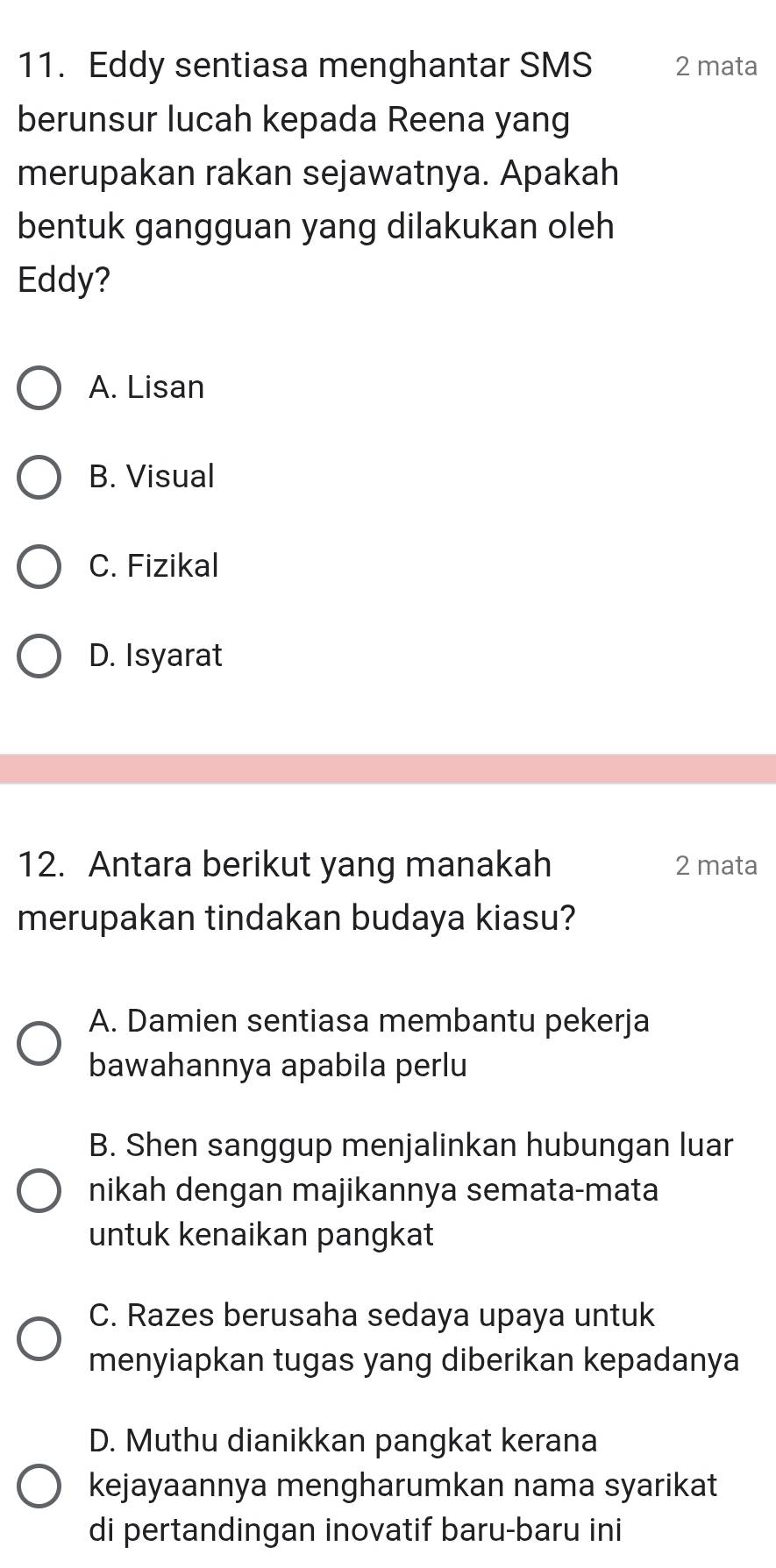Click the 'A. Damien sentiasa membantu' option text
Image resolution: width=776 pixels, height=1568 pixels.
tap(369, 1043)
